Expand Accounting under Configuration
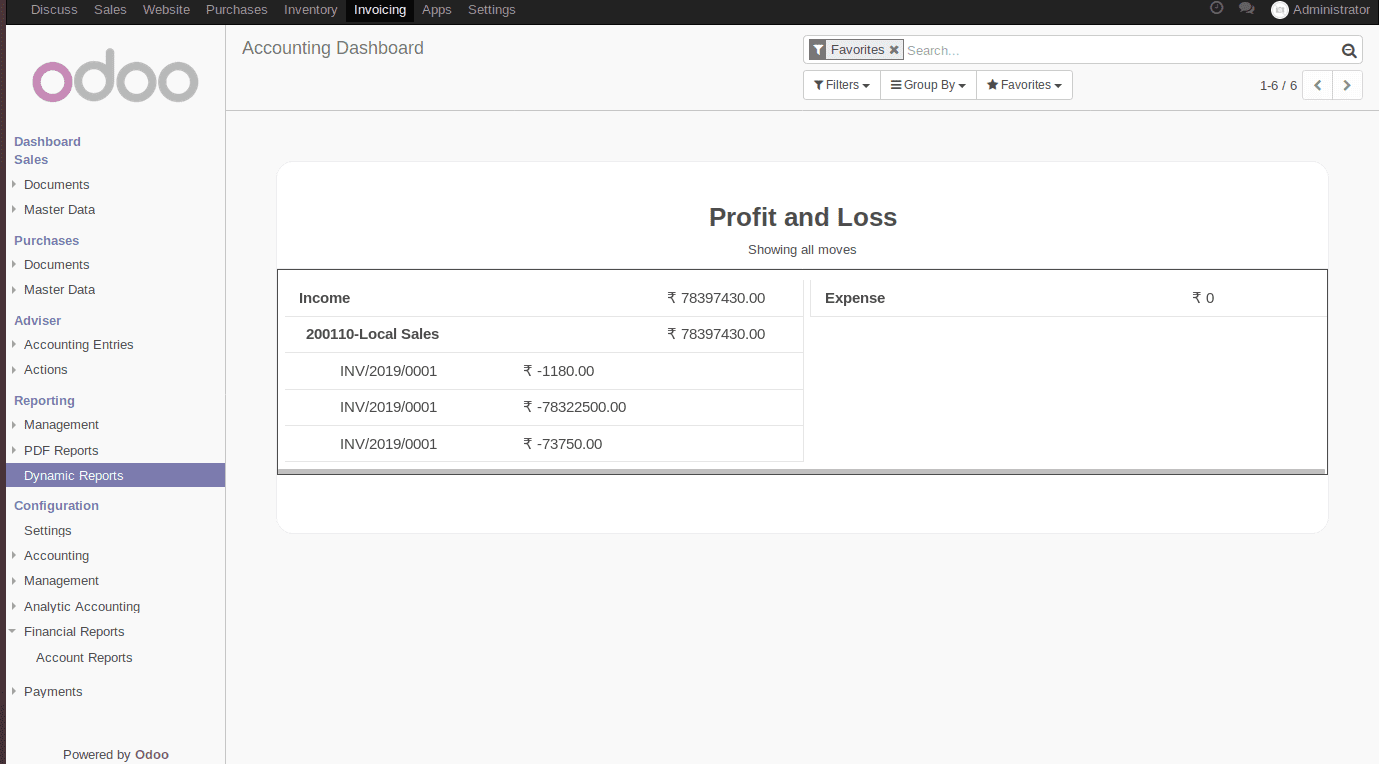The image size is (1379, 764). [x=56, y=556]
